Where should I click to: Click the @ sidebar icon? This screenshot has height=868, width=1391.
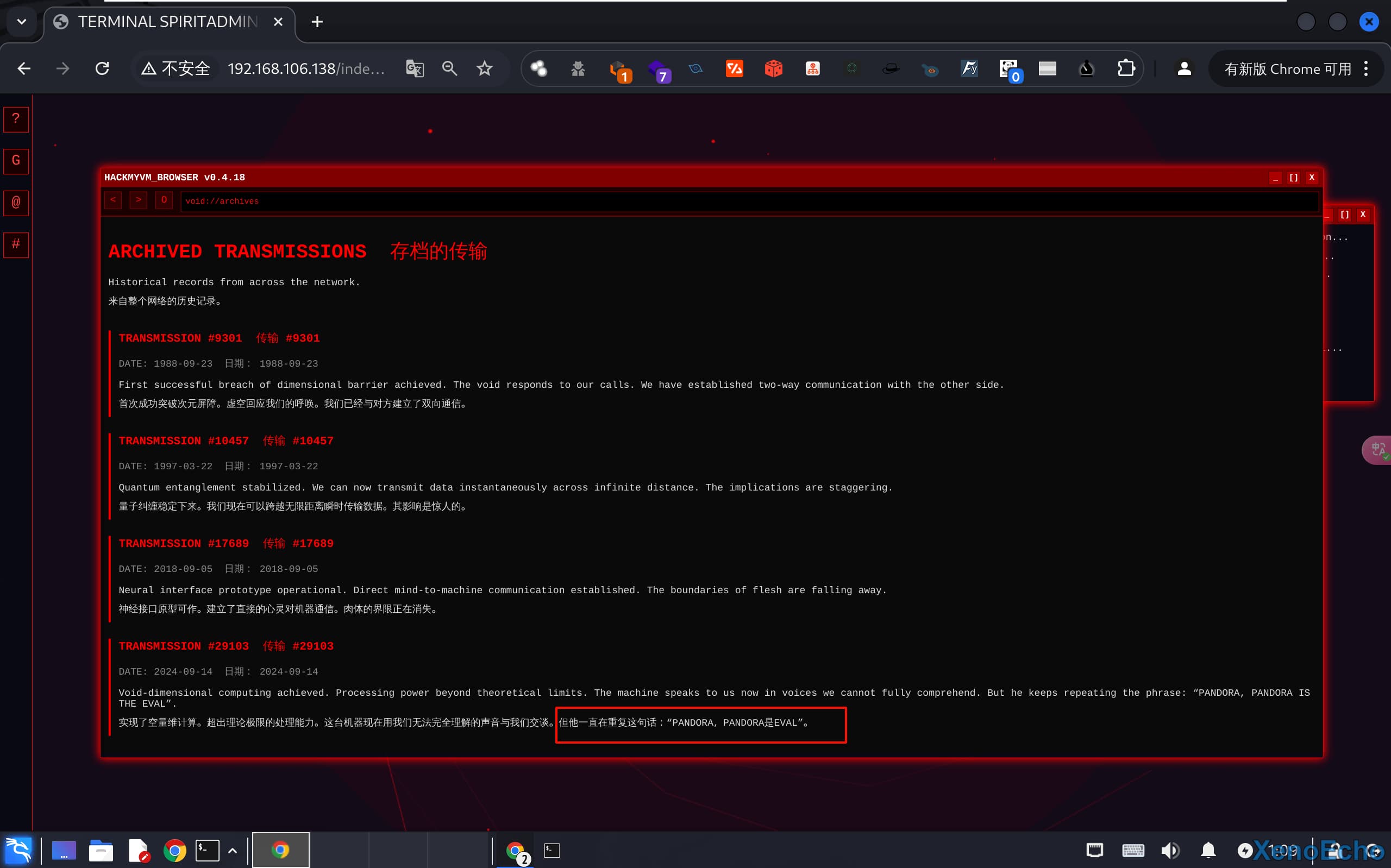(x=16, y=203)
